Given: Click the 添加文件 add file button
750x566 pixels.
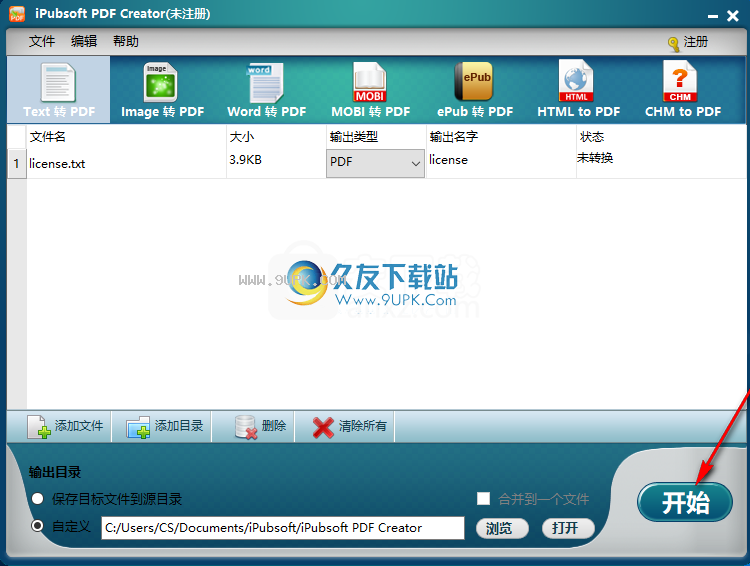Looking at the screenshot, I should [66, 426].
